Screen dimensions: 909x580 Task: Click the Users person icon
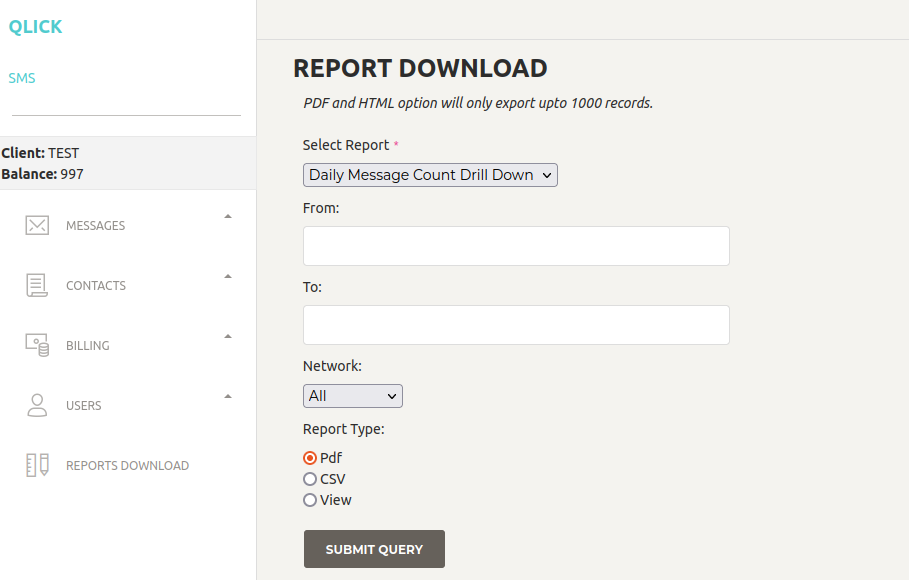37,405
